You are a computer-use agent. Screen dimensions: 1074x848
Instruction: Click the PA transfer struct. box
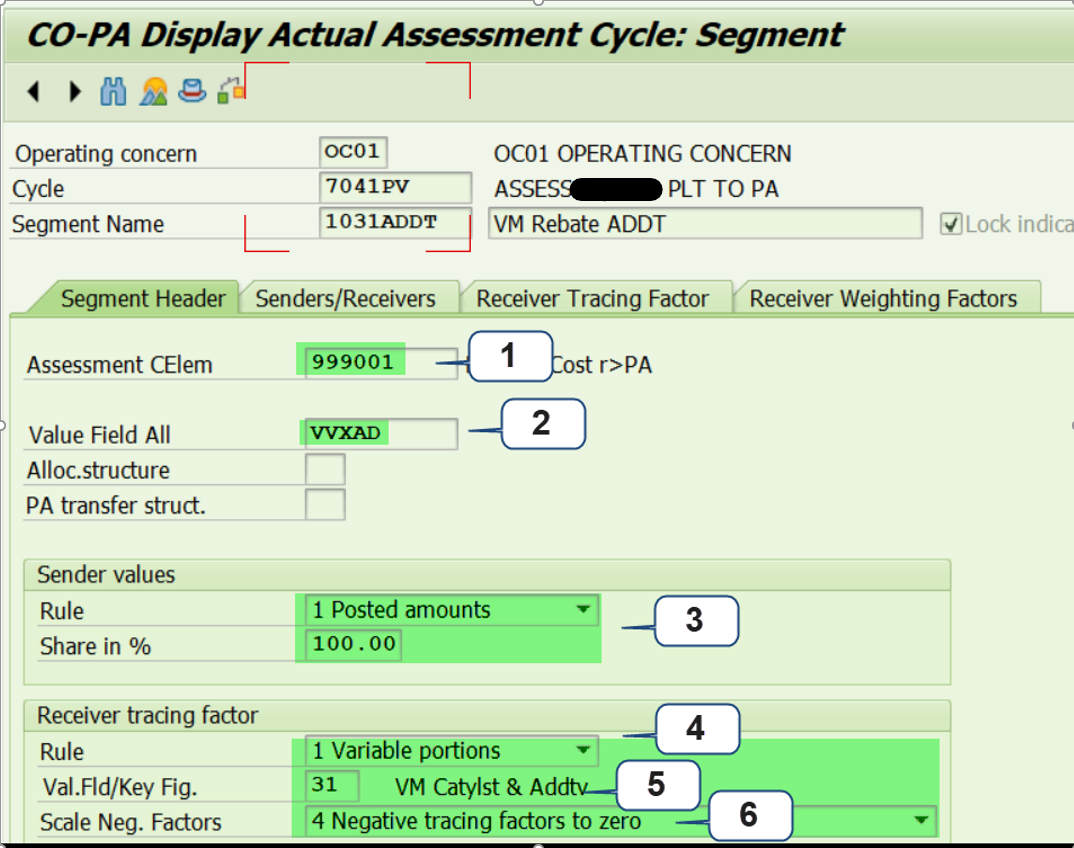325,505
